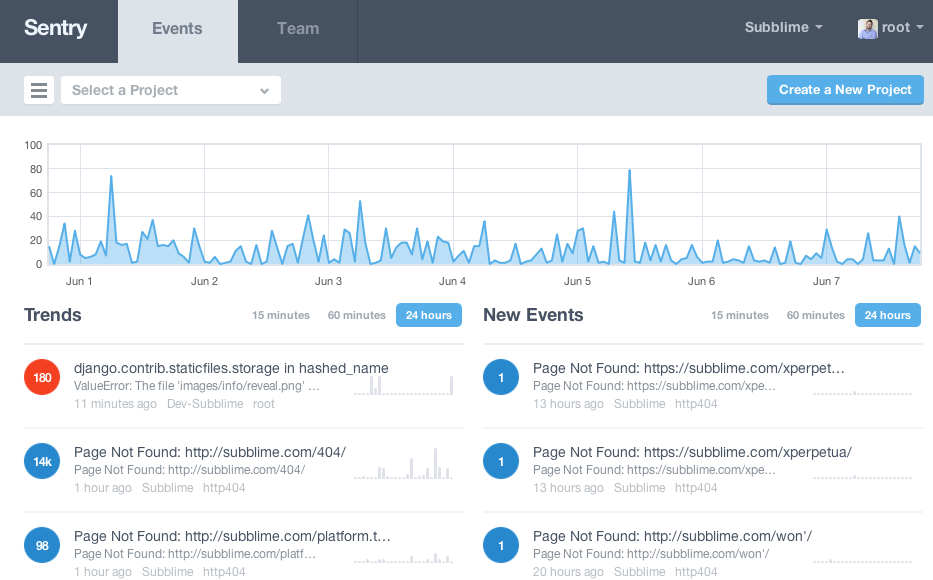This screenshot has width=933, height=580.
Task: Select New Events 15 minutes filter
Action: point(740,315)
